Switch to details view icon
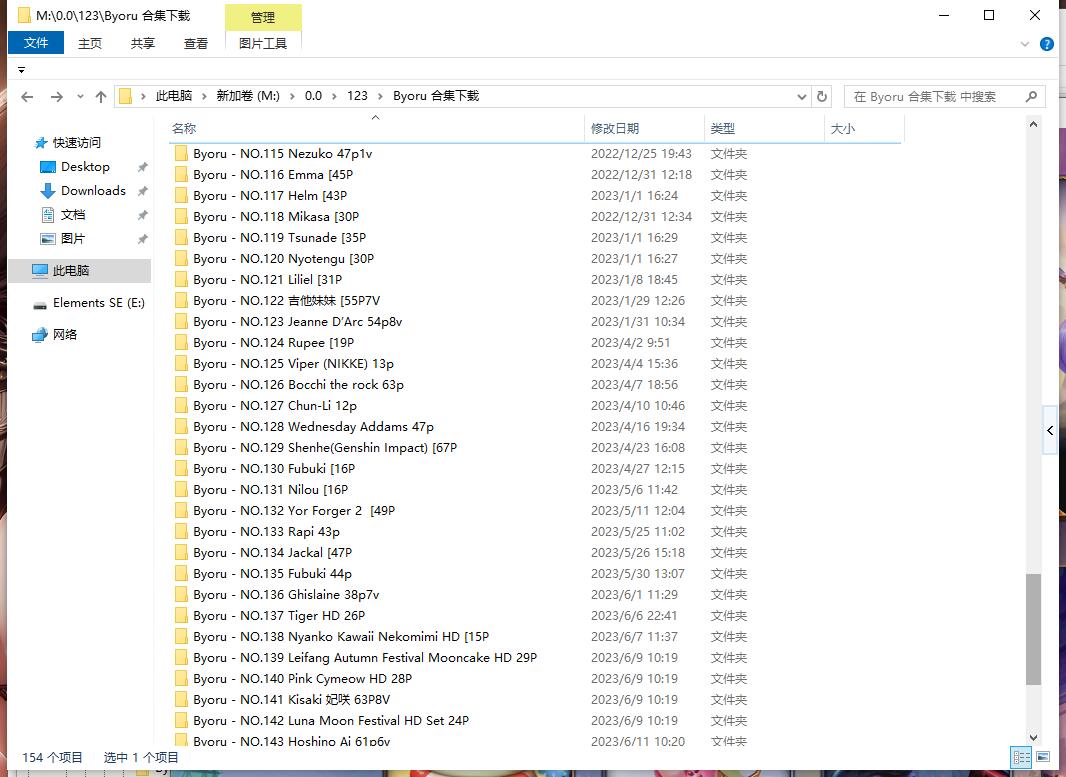 tap(1021, 757)
